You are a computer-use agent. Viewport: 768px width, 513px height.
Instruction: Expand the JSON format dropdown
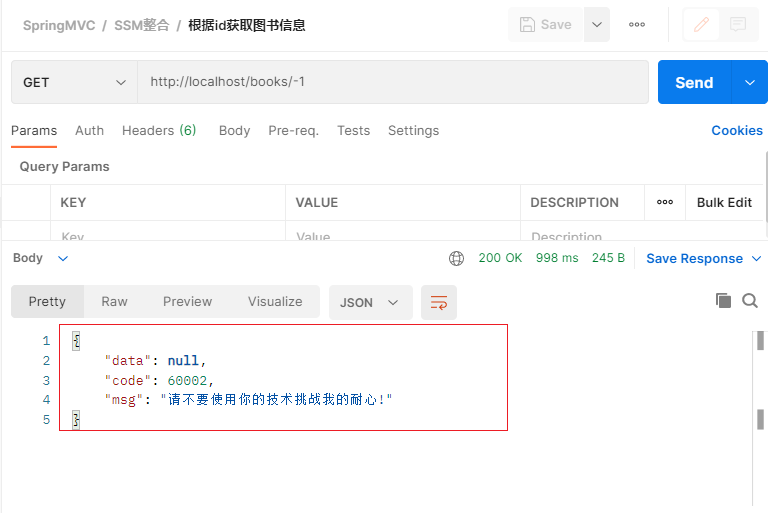point(370,302)
